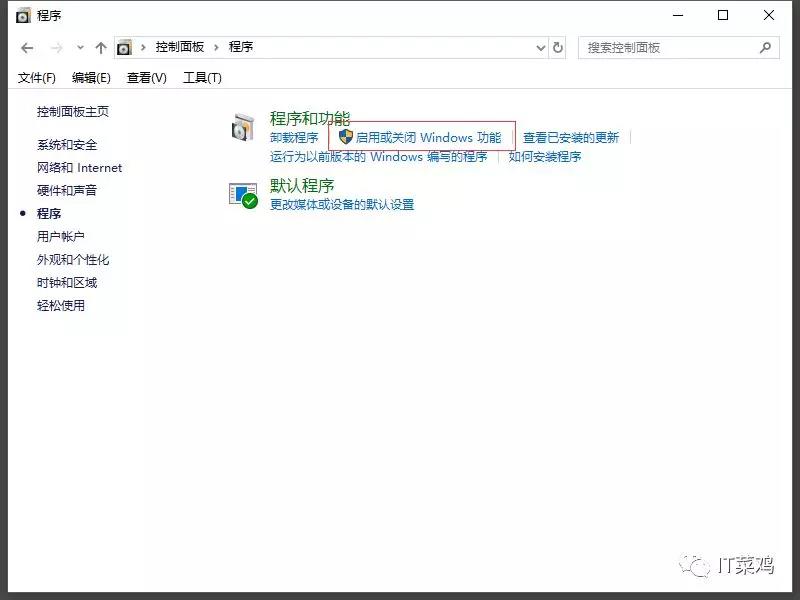Expand the chevron after 控制面板 in breadcrumb
The image size is (800, 600).
[x=217, y=48]
